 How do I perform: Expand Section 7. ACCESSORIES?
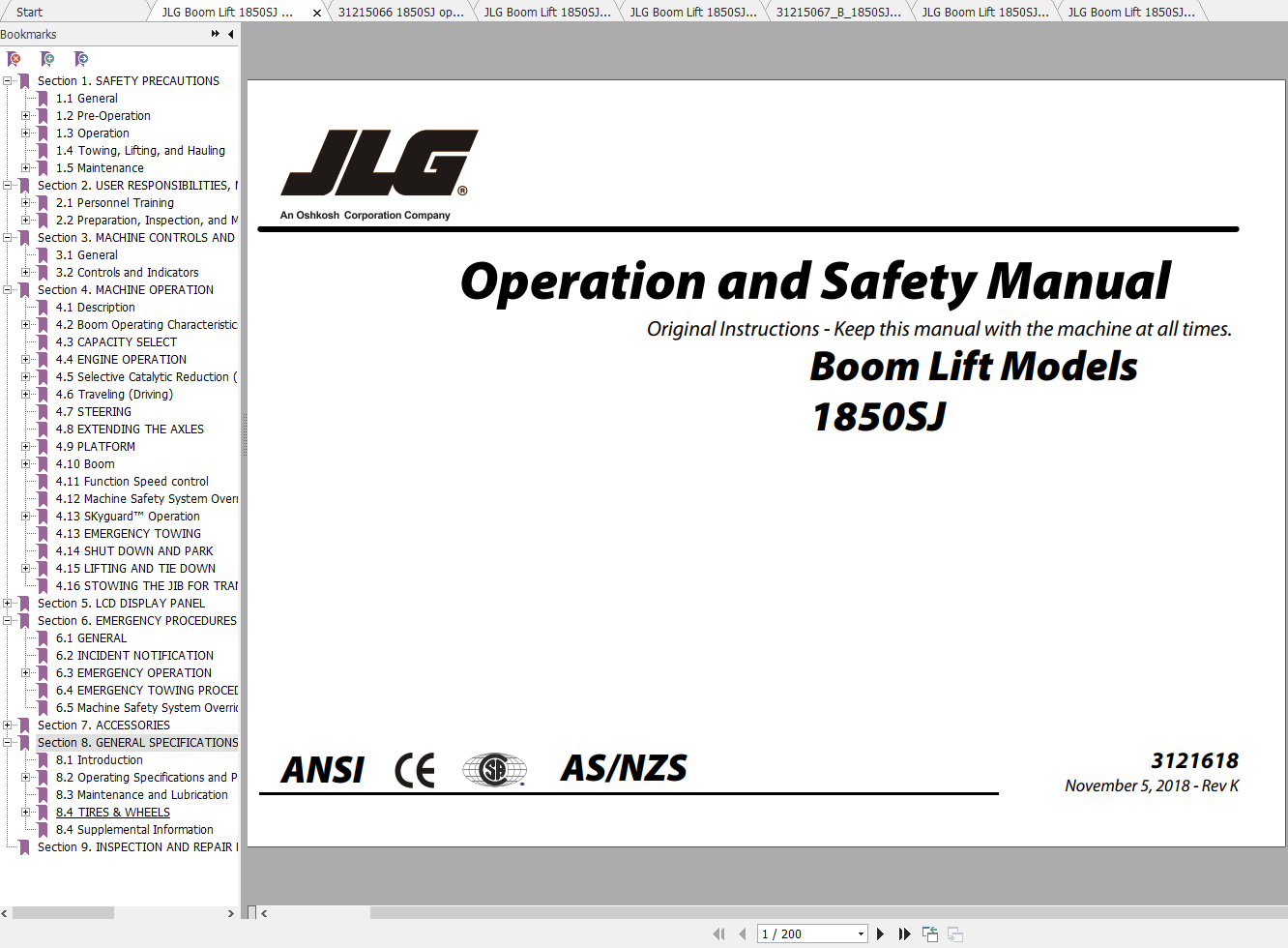coord(8,726)
